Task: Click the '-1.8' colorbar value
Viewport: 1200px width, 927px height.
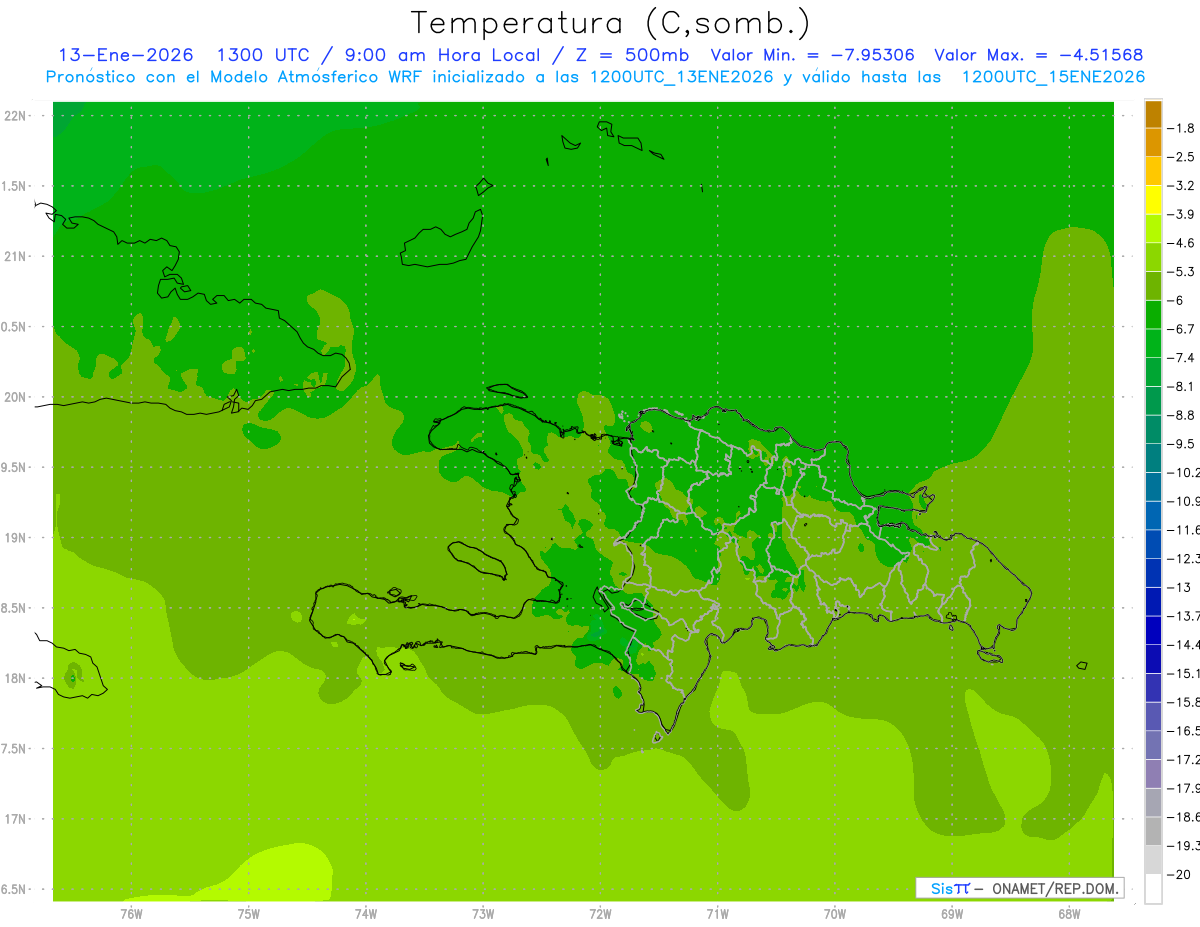Action: 1183,128
